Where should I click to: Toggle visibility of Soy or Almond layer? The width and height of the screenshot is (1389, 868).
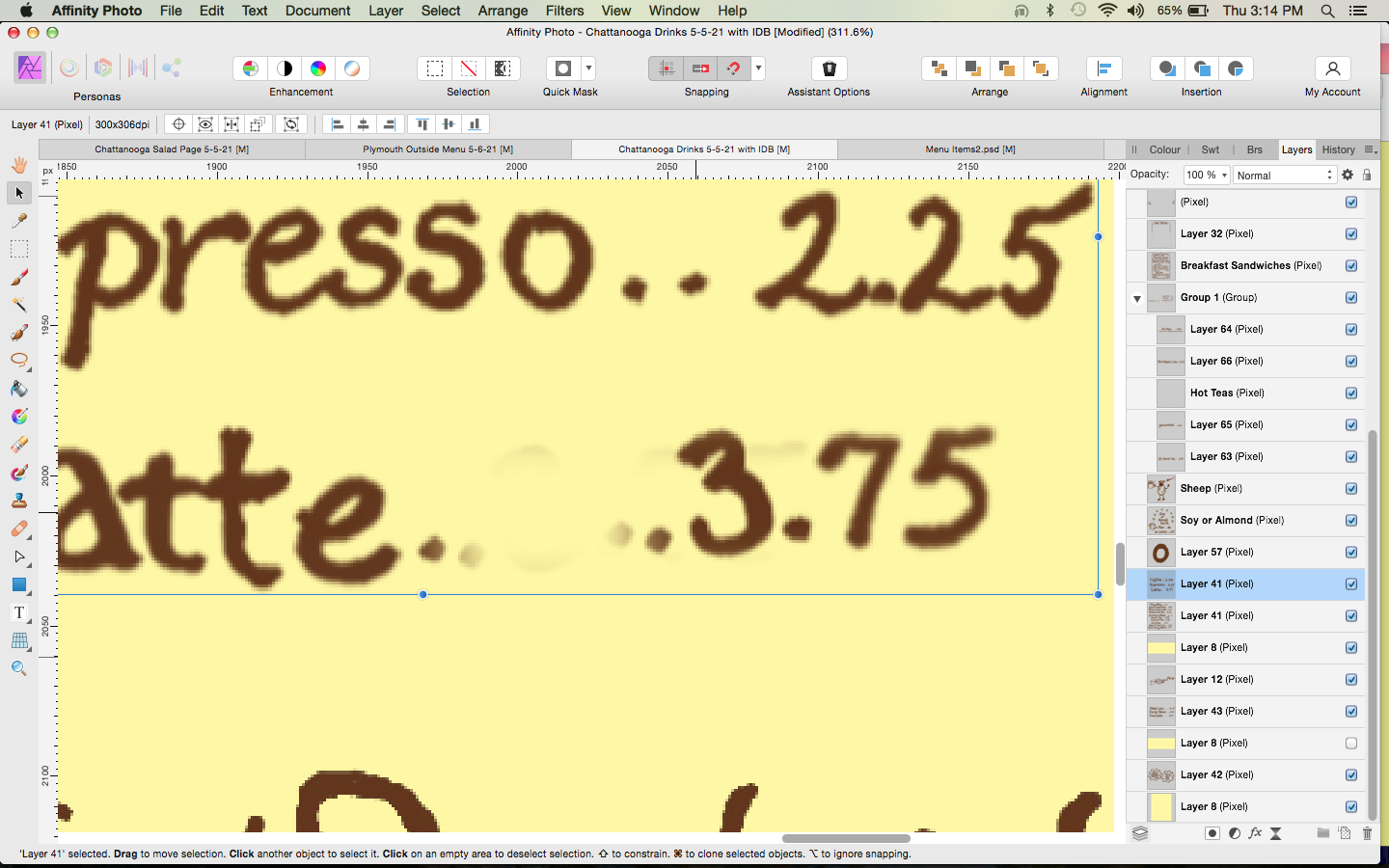[1351, 520]
